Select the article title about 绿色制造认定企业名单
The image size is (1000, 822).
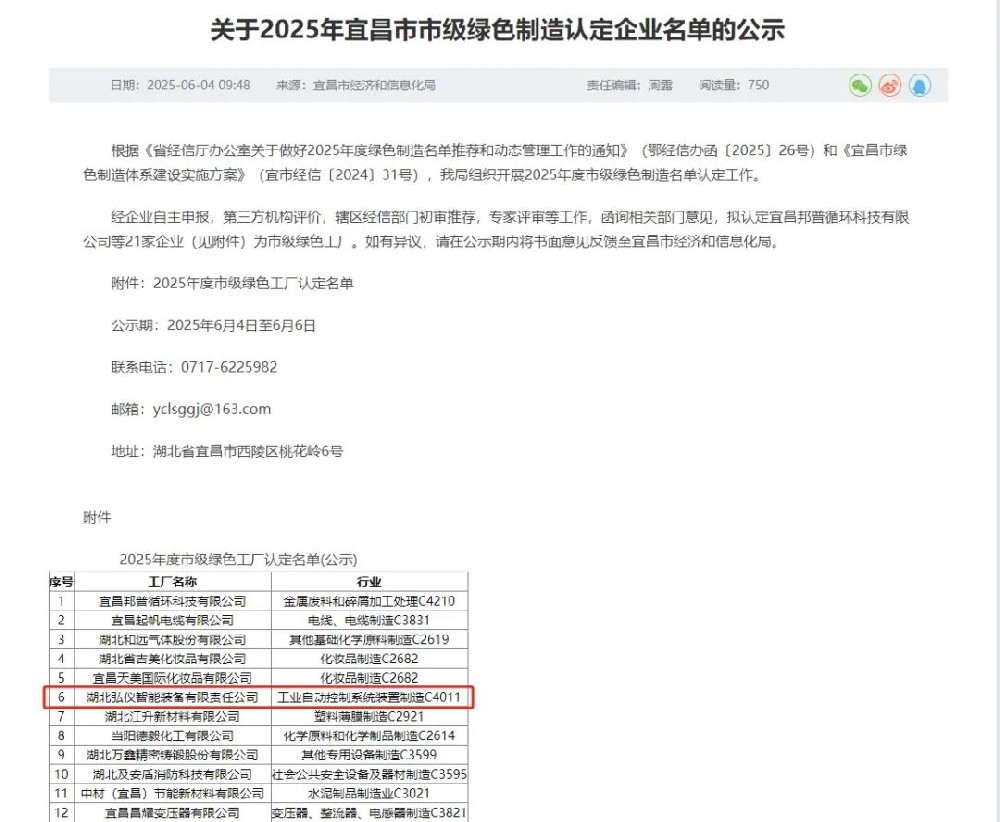point(498,31)
